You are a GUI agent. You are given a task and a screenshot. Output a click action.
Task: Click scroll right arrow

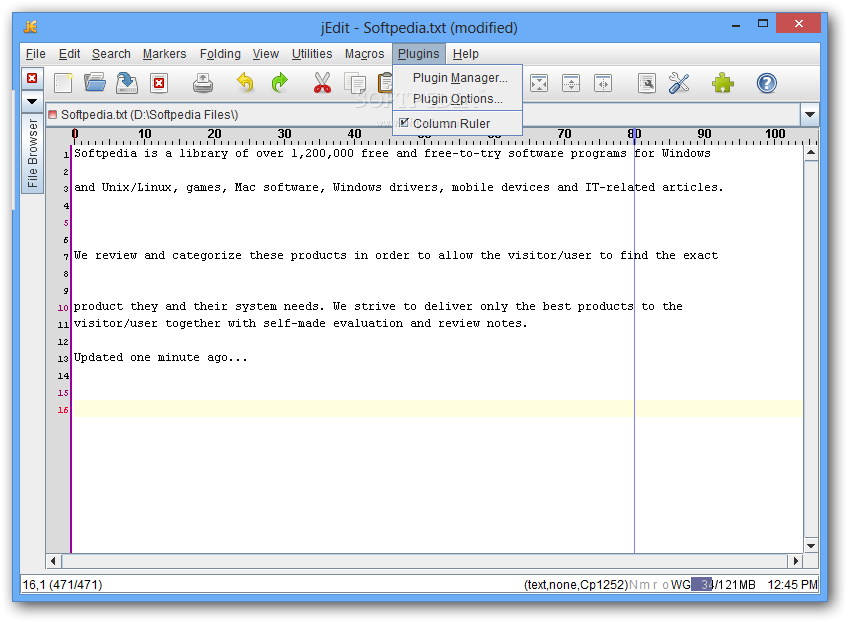click(796, 561)
